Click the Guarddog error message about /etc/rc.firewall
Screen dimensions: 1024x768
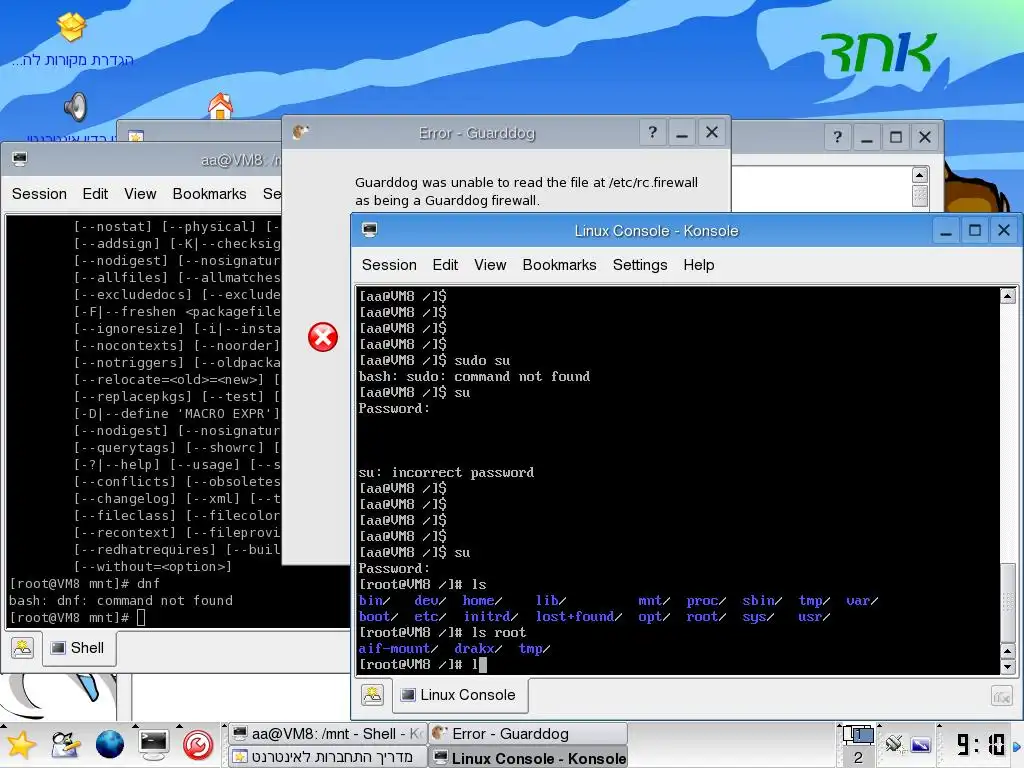pyautogui.click(x=526, y=191)
